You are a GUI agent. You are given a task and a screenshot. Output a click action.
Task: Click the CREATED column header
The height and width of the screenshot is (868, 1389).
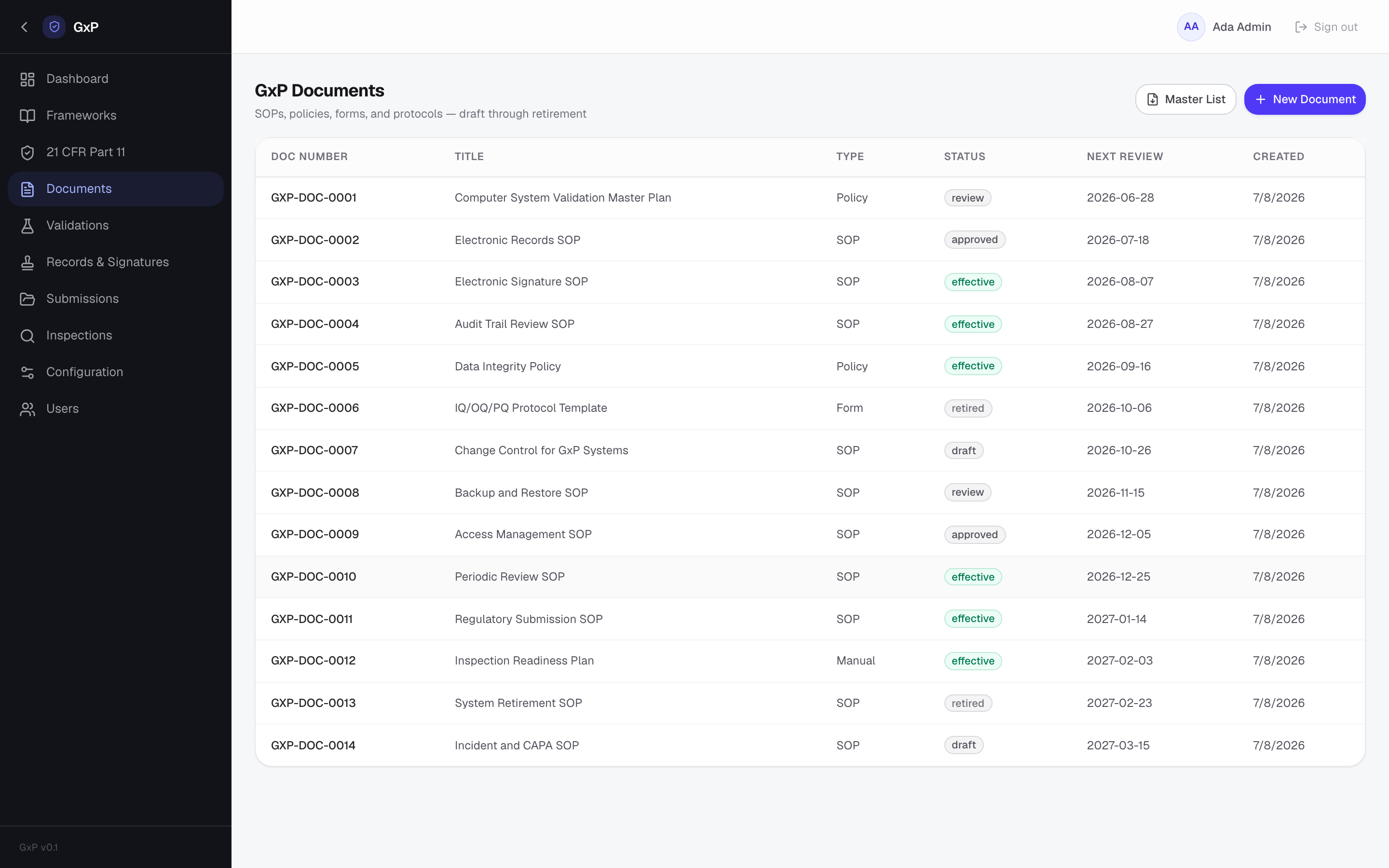[x=1278, y=157]
